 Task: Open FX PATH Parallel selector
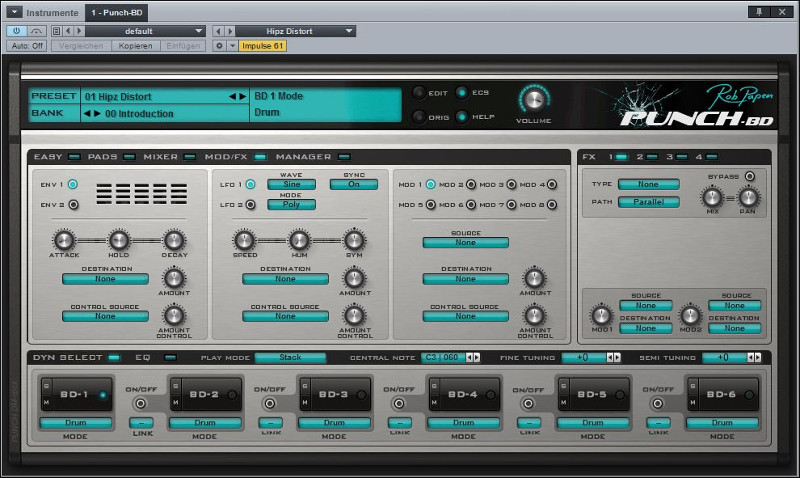pos(648,202)
